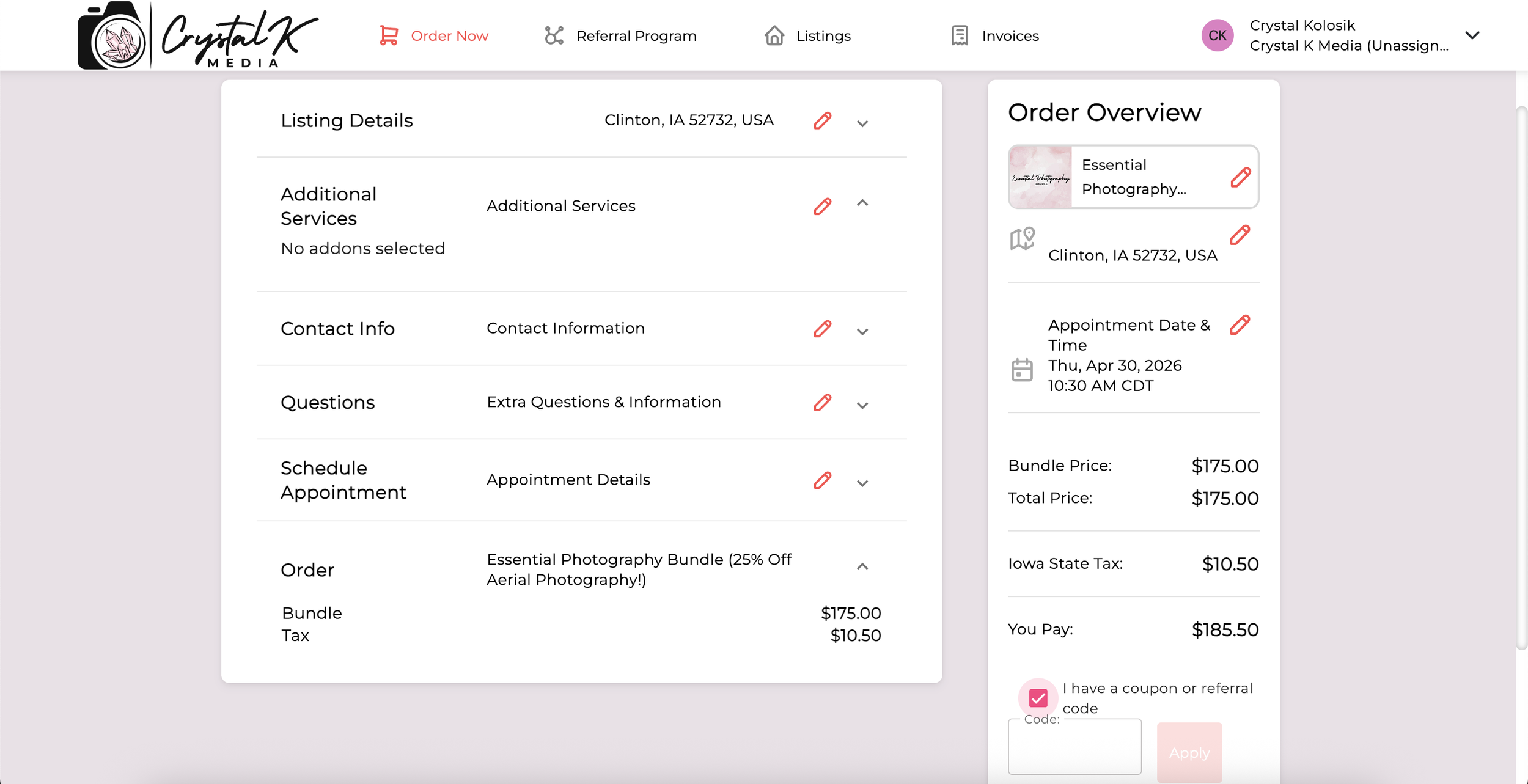Collapse the Additional Services section
Image resolution: width=1528 pixels, height=784 pixels.
[862, 203]
